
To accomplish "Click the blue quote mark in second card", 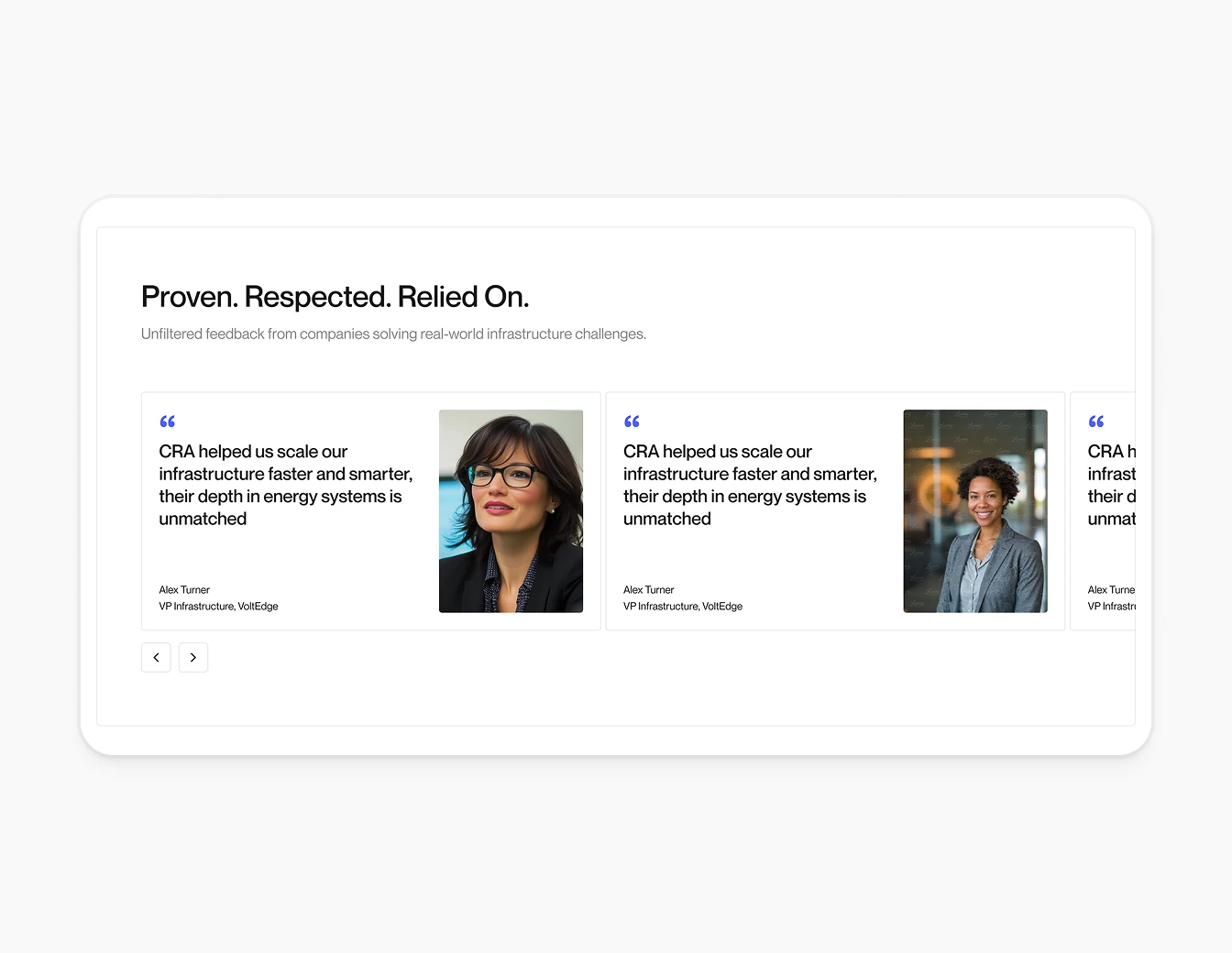I will [x=632, y=422].
